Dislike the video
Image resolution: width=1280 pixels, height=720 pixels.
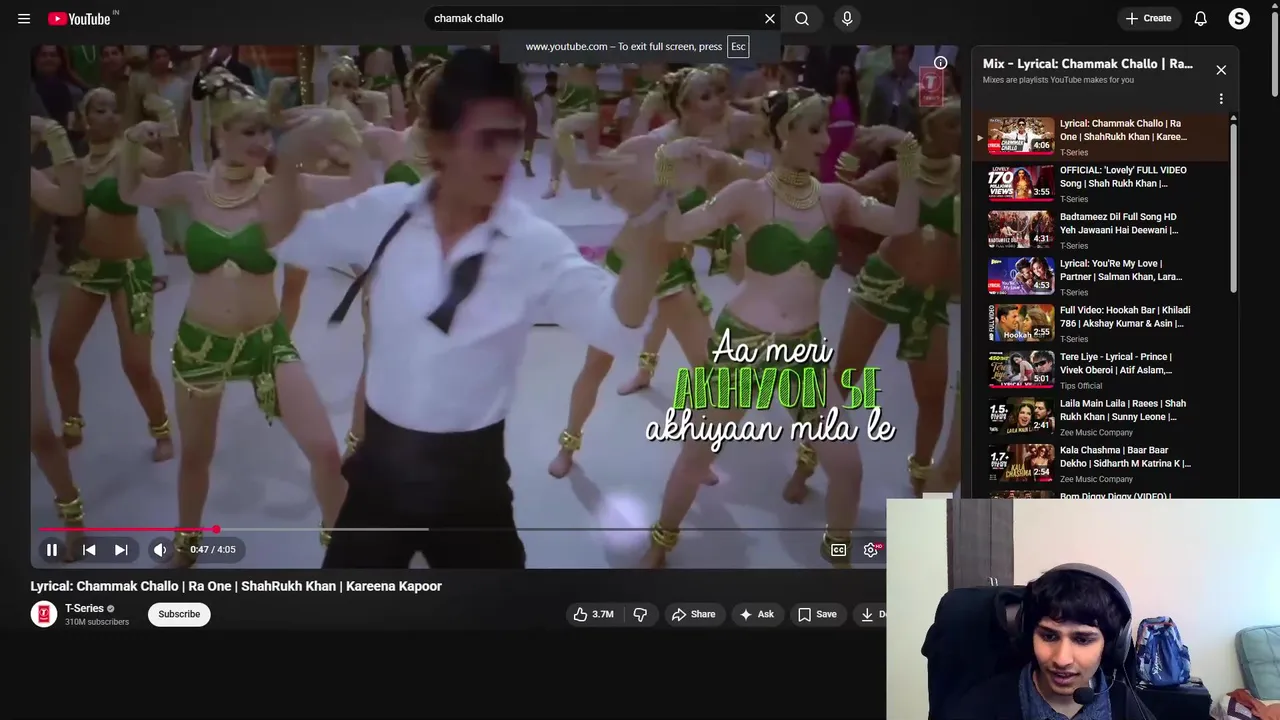640,614
